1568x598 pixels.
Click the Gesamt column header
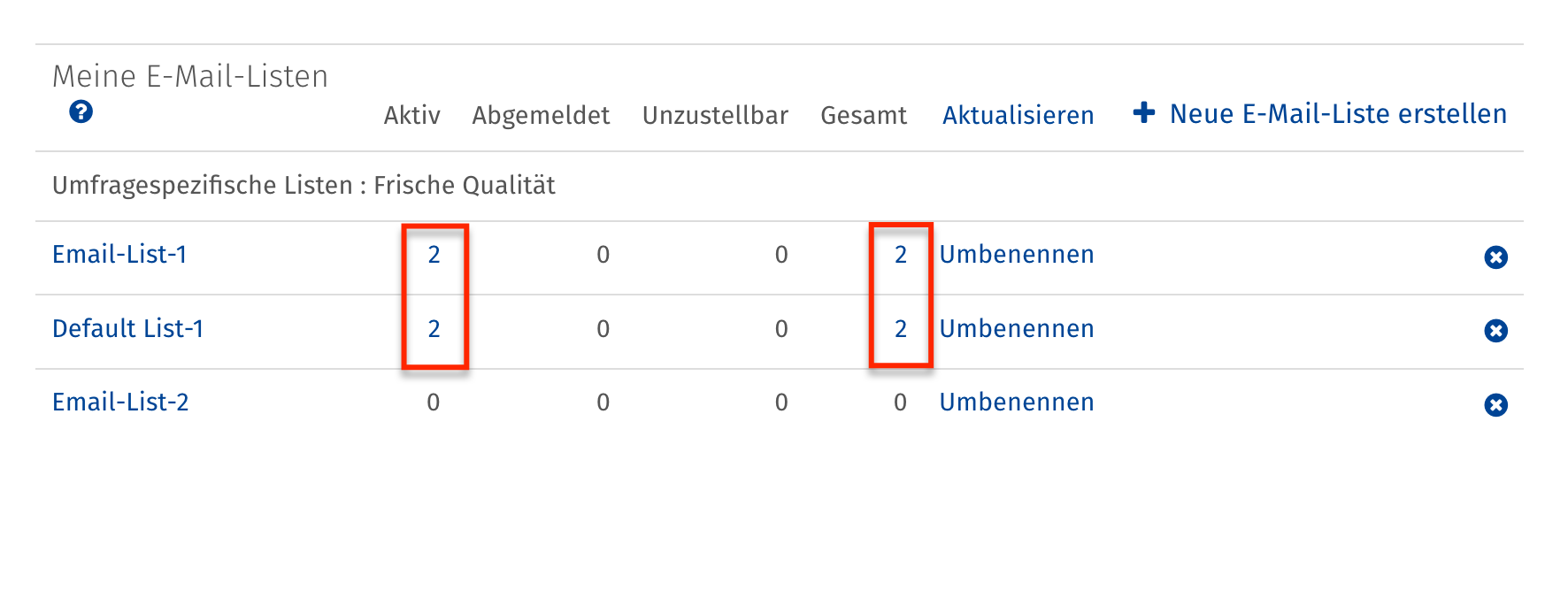(x=864, y=116)
